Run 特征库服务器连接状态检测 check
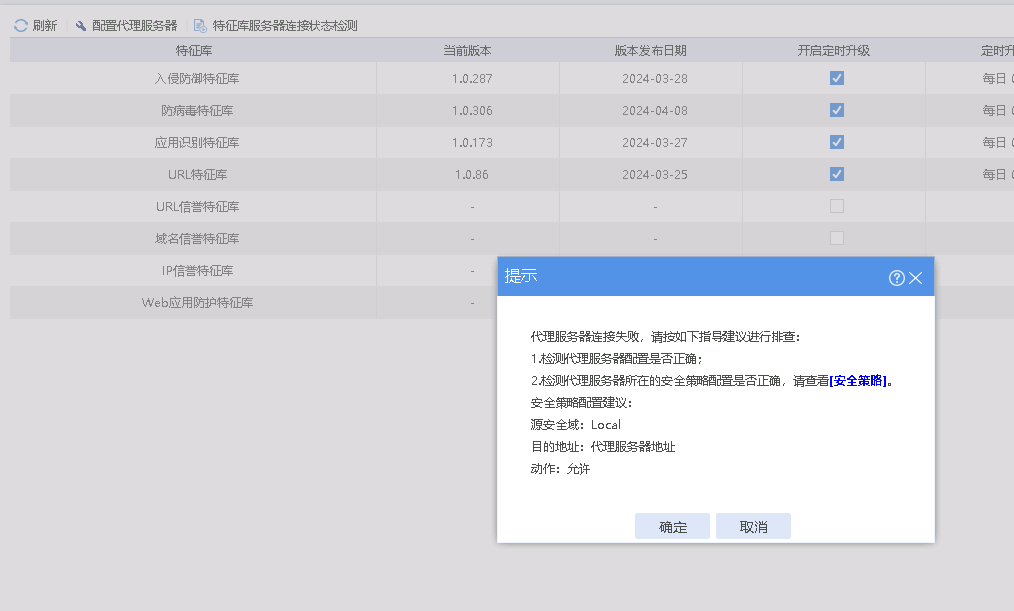Viewport: 1014px width, 611px height. coord(276,26)
